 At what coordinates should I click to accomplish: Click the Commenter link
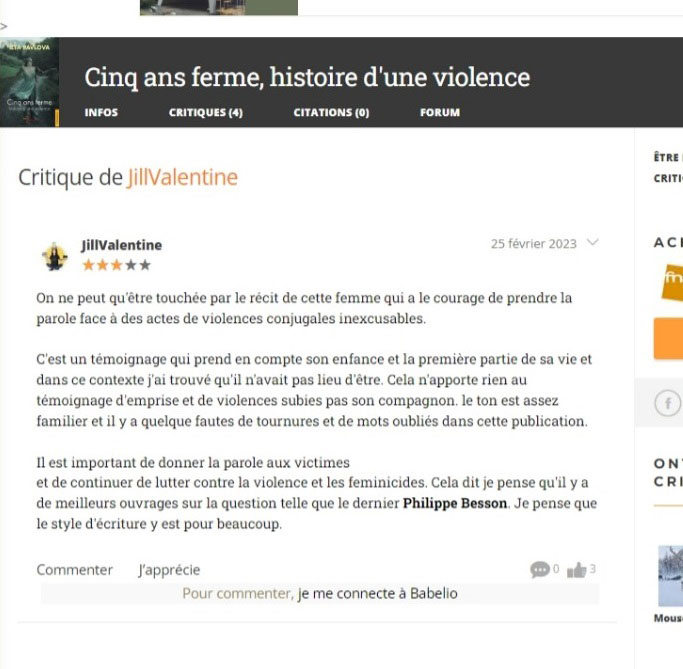74,570
